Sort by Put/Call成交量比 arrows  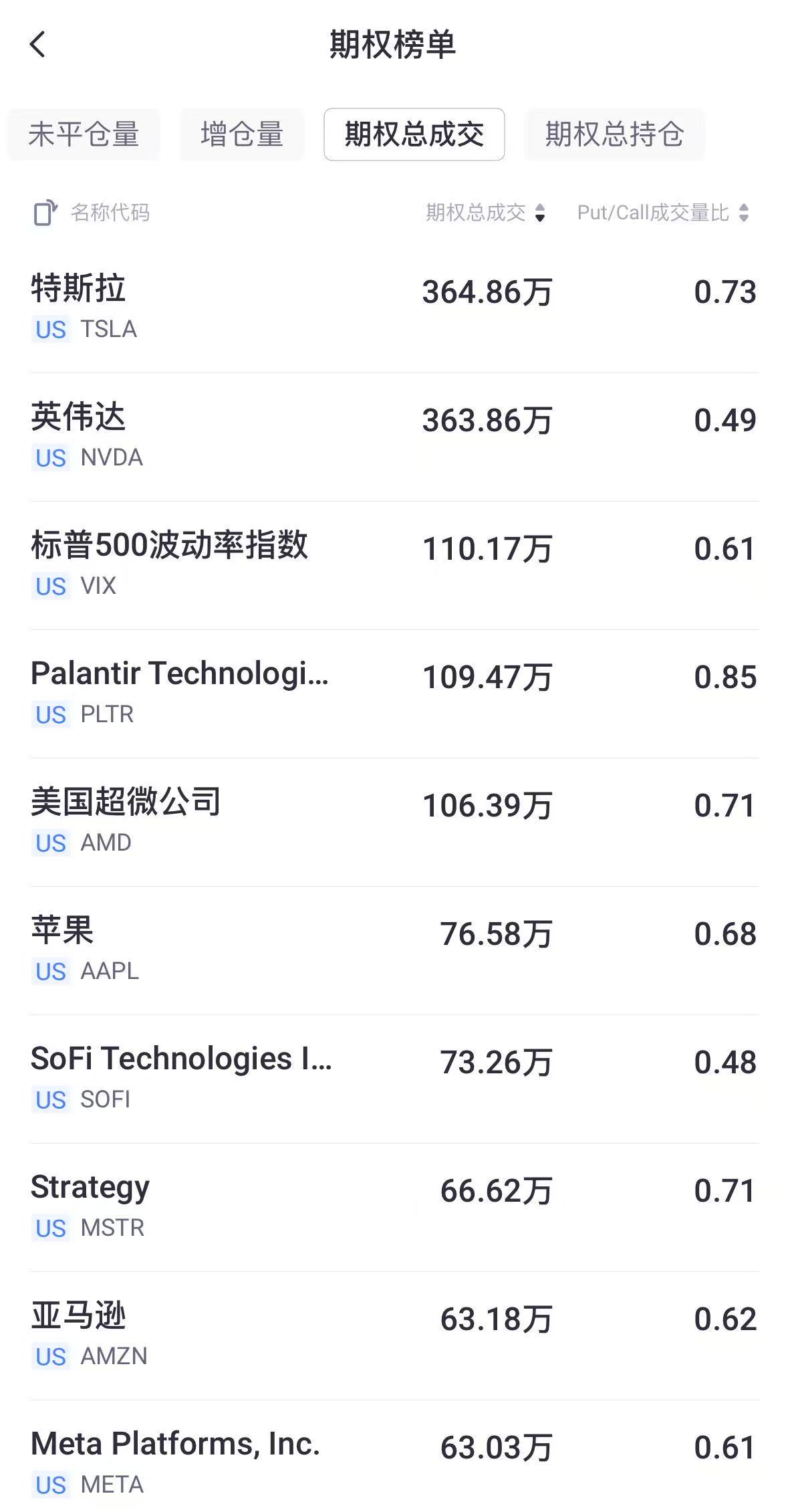tap(743, 213)
